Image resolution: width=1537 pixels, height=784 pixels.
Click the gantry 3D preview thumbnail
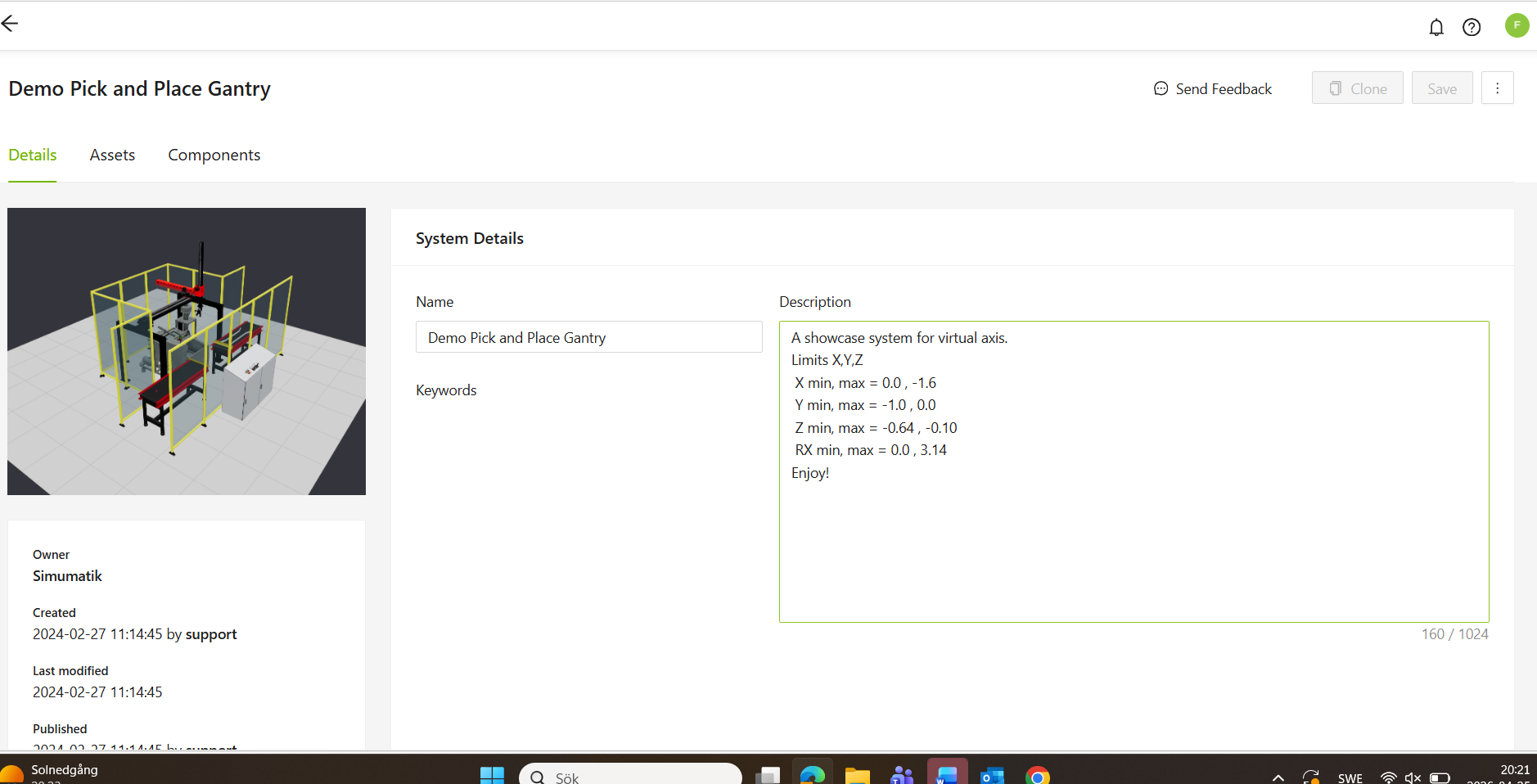pyautogui.click(x=187, y=351)
